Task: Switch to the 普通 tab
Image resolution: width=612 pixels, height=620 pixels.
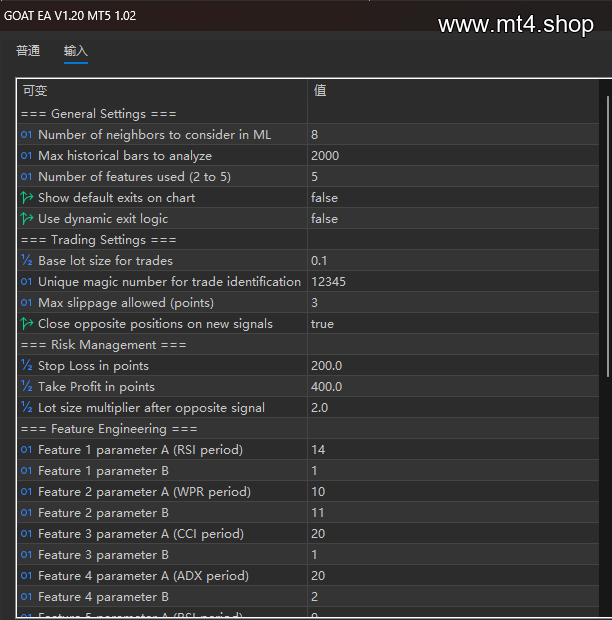Action: pos(28,51)
